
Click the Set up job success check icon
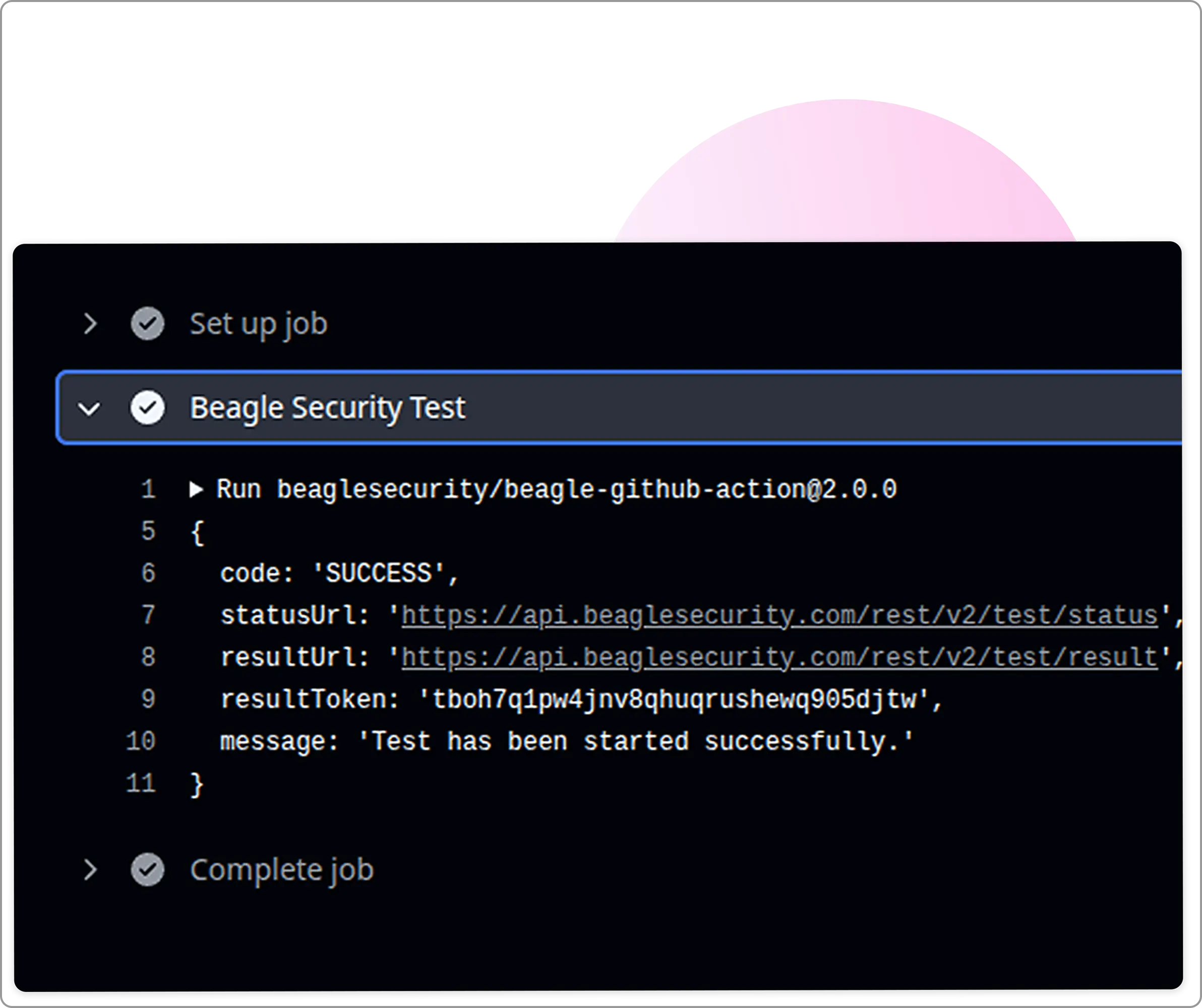(x=148, y=324)
